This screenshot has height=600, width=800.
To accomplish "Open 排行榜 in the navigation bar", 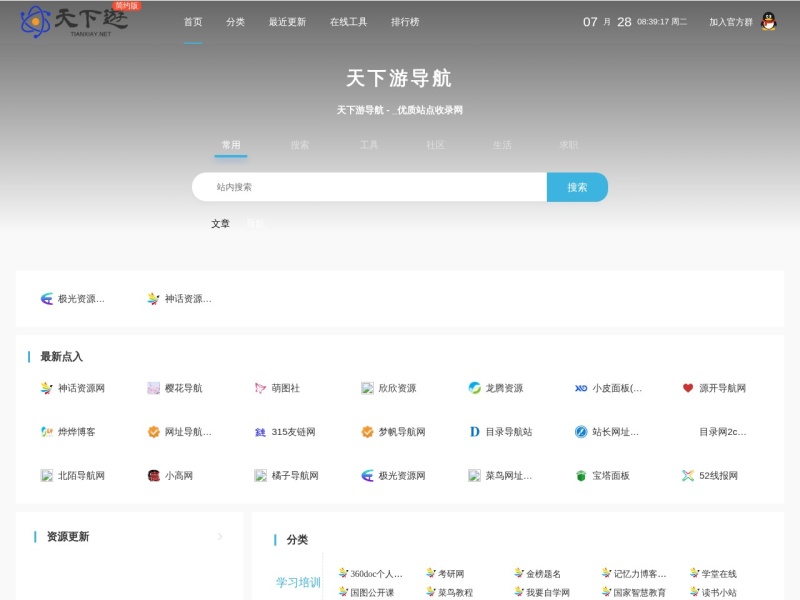I will point(405,22).
